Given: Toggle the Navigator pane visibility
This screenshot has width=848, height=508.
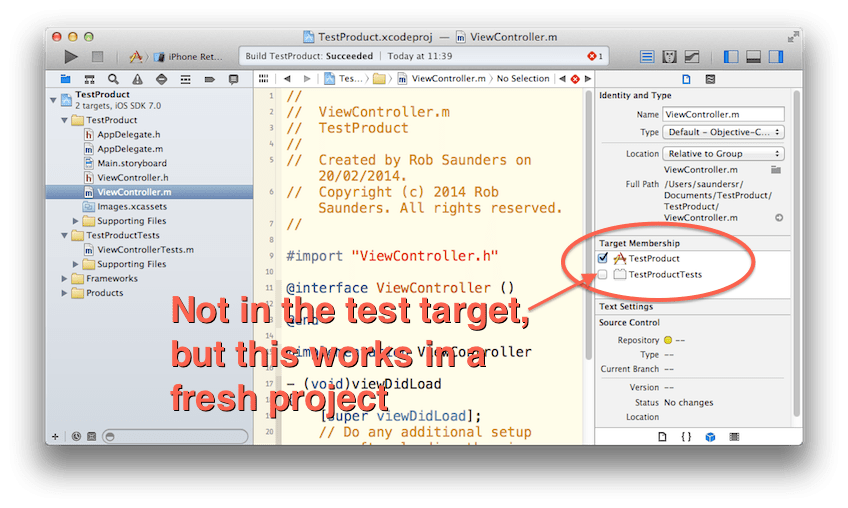Looking at the screenshot, I should pyautogui.click(x=731, y=56).
